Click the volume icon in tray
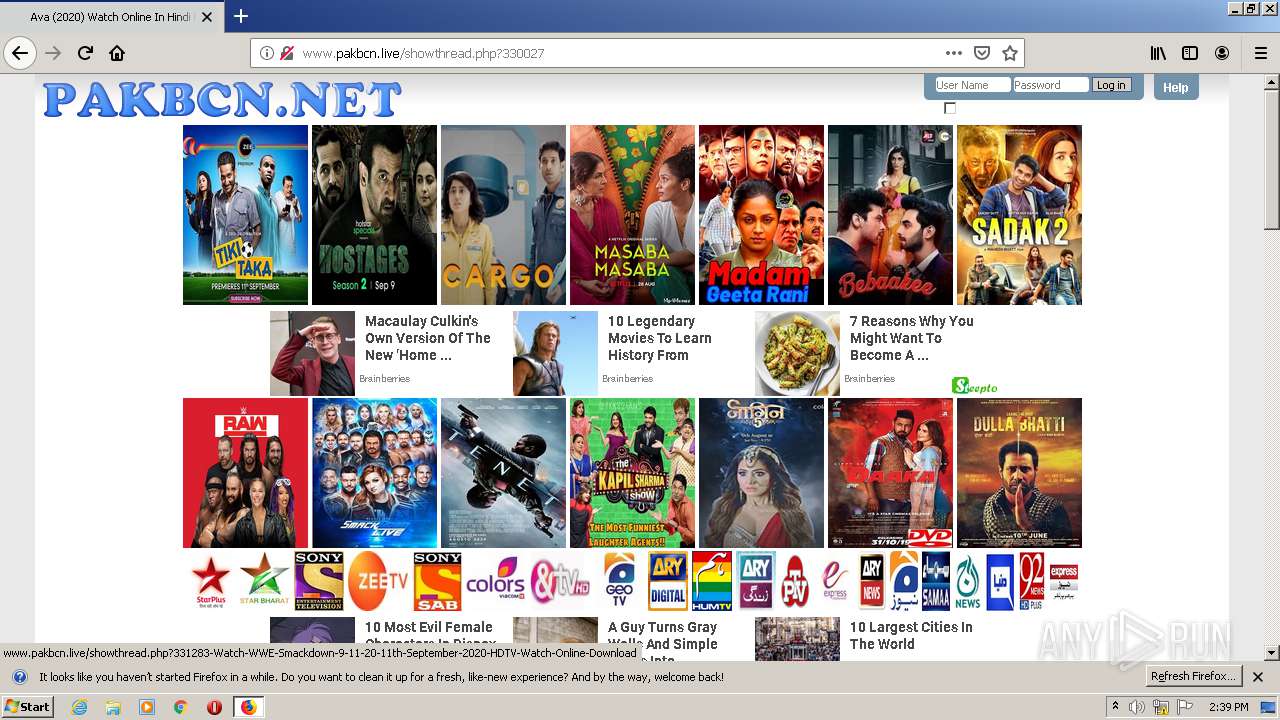 (x=1137, y=707)
